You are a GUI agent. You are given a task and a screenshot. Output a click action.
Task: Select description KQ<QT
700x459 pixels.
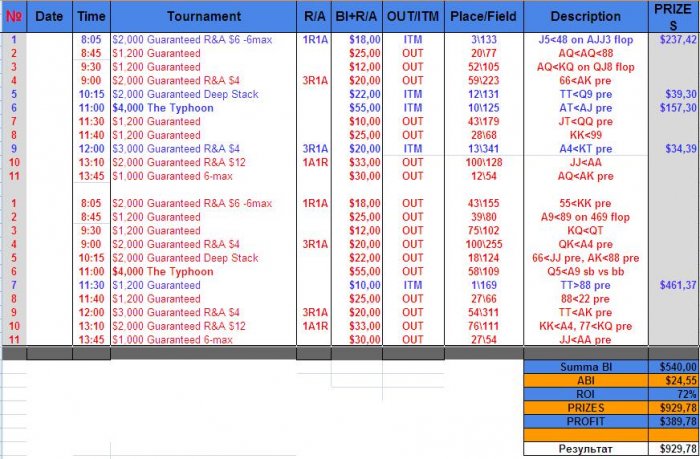[586, 231]
